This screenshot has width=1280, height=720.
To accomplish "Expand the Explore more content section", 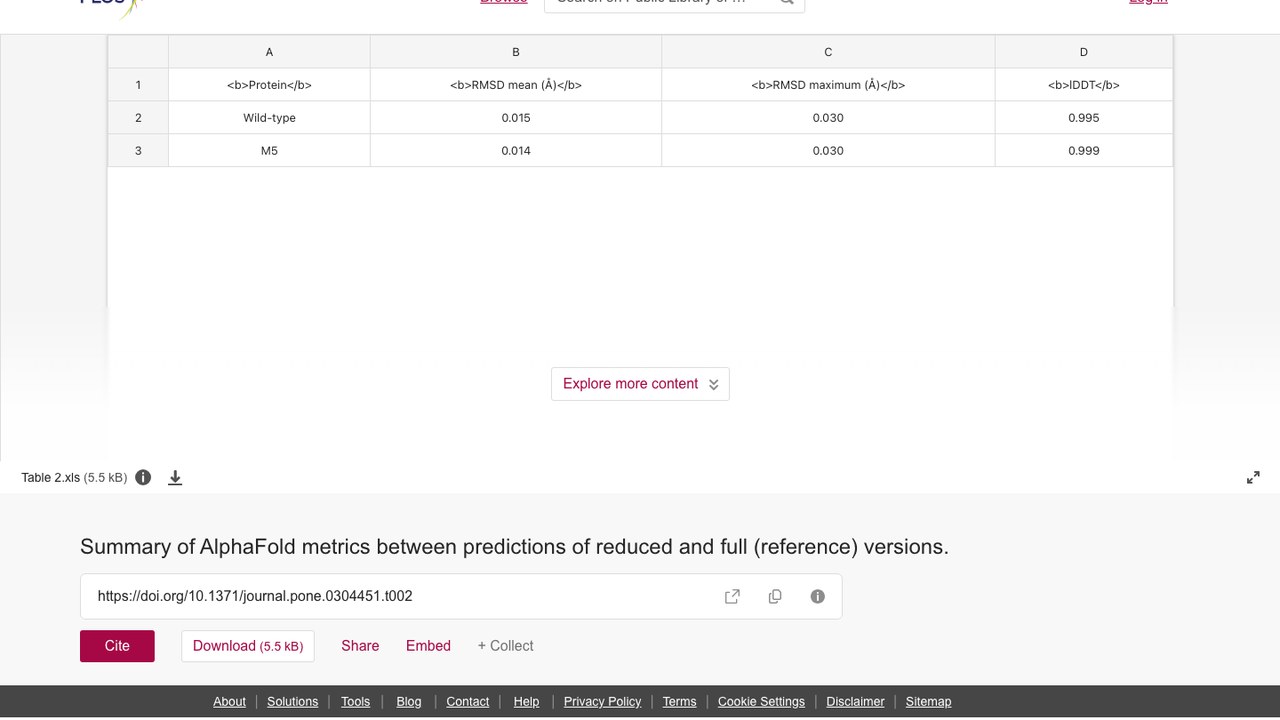I will tap(640, 384).
